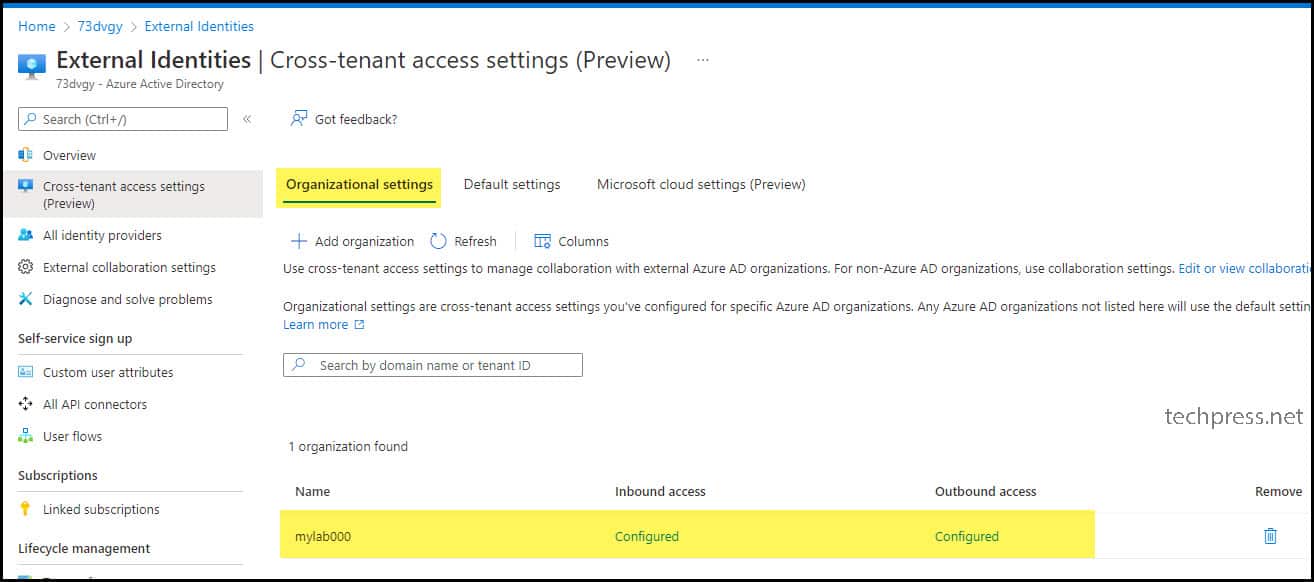Image resolution: width=1314 pixels, height=582 pixels.
Task: Open the ellipsis menu beside page title
Action: (x=702, y=60)
